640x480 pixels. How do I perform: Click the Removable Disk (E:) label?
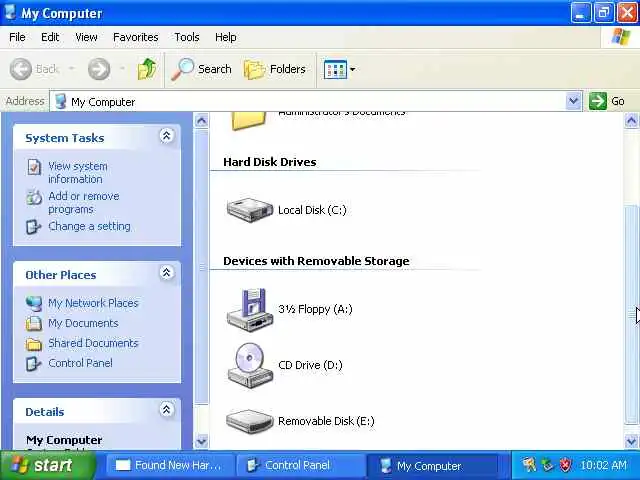[x=326, y=421]
